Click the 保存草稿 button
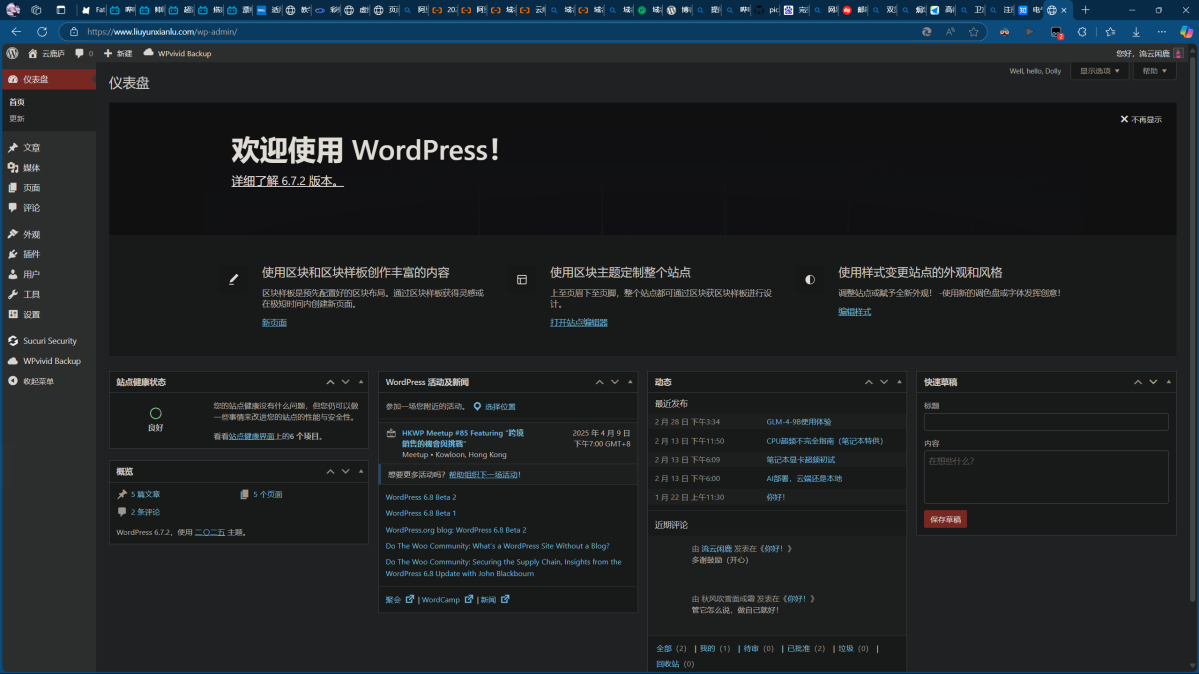 pos(945,520)
